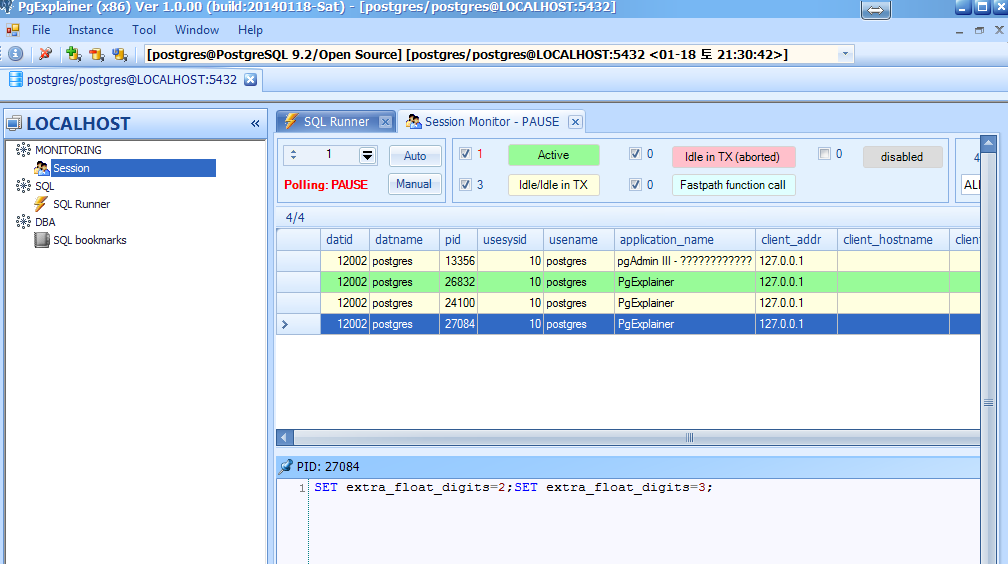Click the datname column header

[x=404, y=240]
